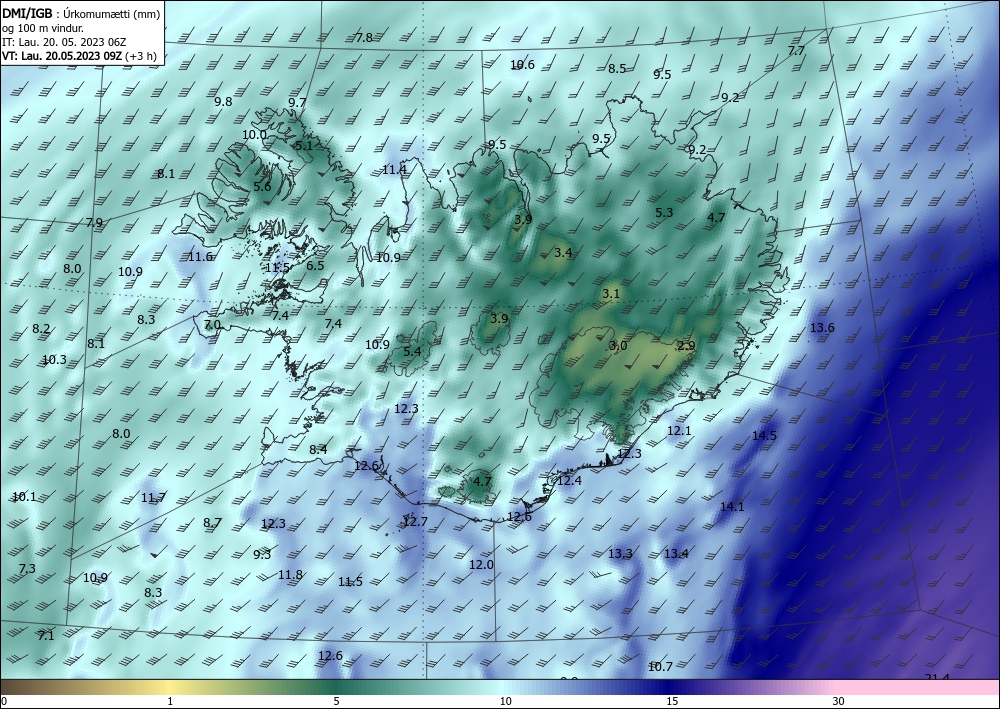Click the 5.1 value over the Westfjords
This screenshot has height=709, width=1000.
click(x=304, y=145)
